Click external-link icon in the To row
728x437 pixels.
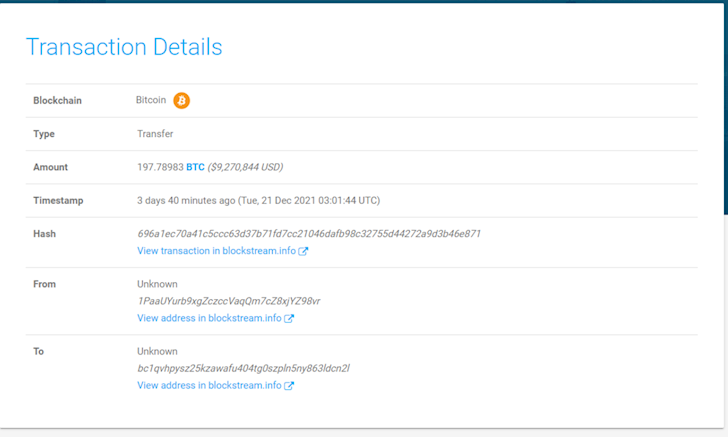(289, 386)
